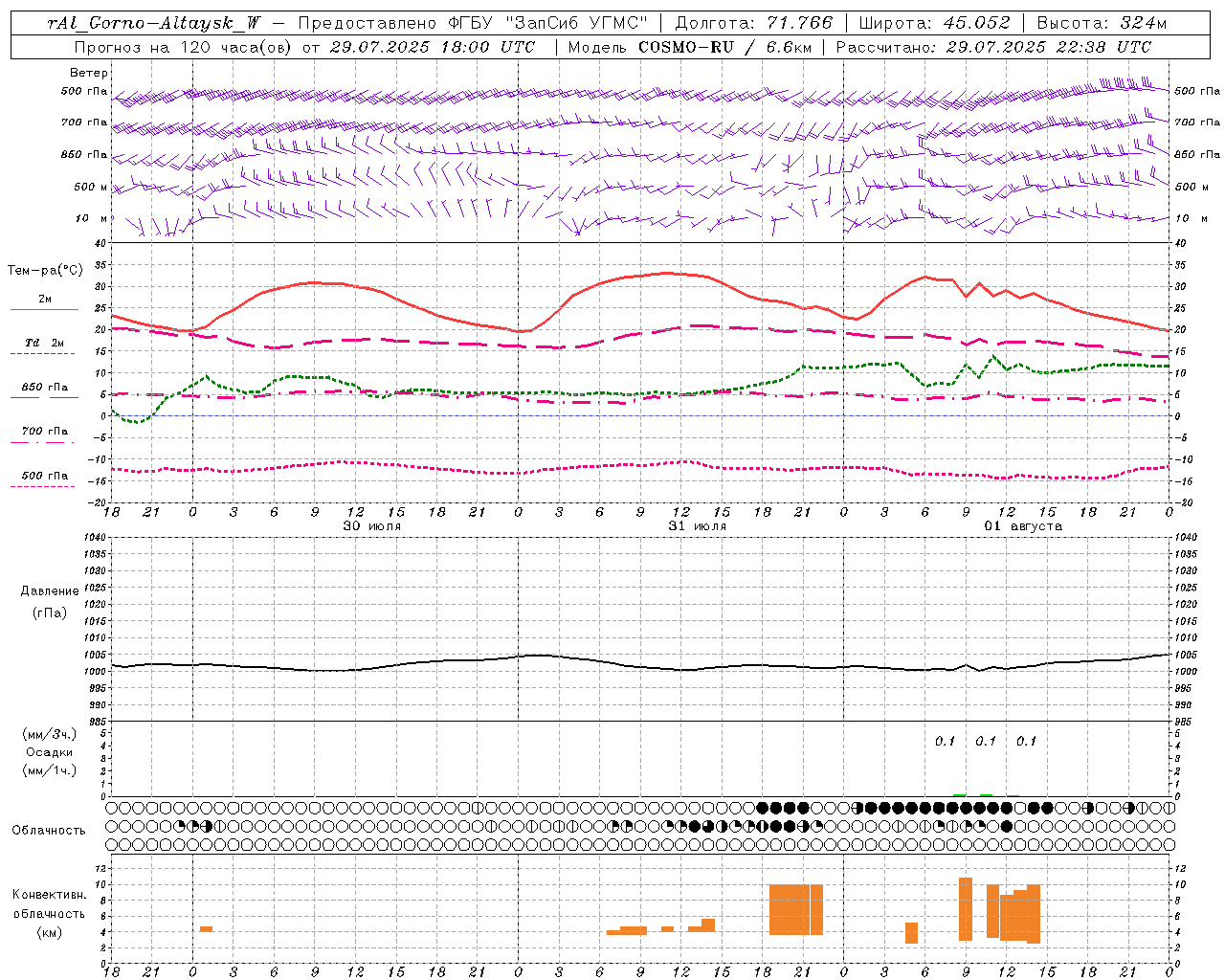Click the 01 августа date label
Screen dimensions: 1225x980
tap(1023, 526)
